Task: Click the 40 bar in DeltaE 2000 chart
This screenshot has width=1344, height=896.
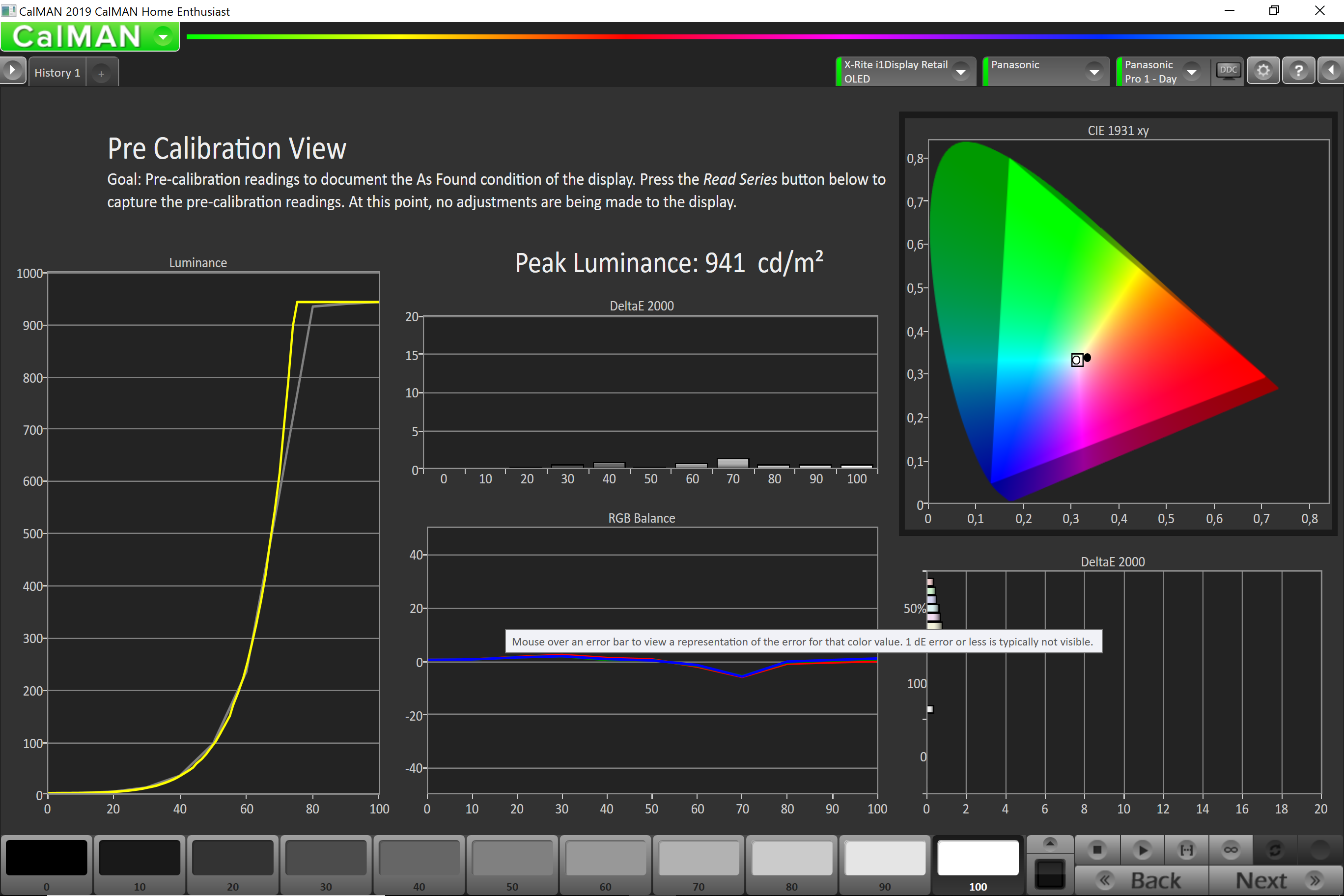Action: tap(609, 465)
